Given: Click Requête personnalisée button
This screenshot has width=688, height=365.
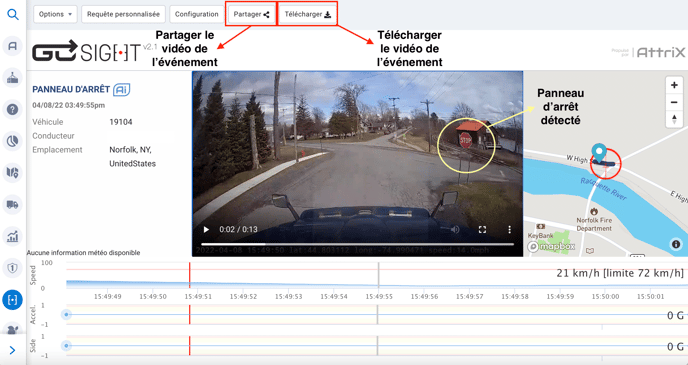Looking at the screenshot, I should (123, 14).
